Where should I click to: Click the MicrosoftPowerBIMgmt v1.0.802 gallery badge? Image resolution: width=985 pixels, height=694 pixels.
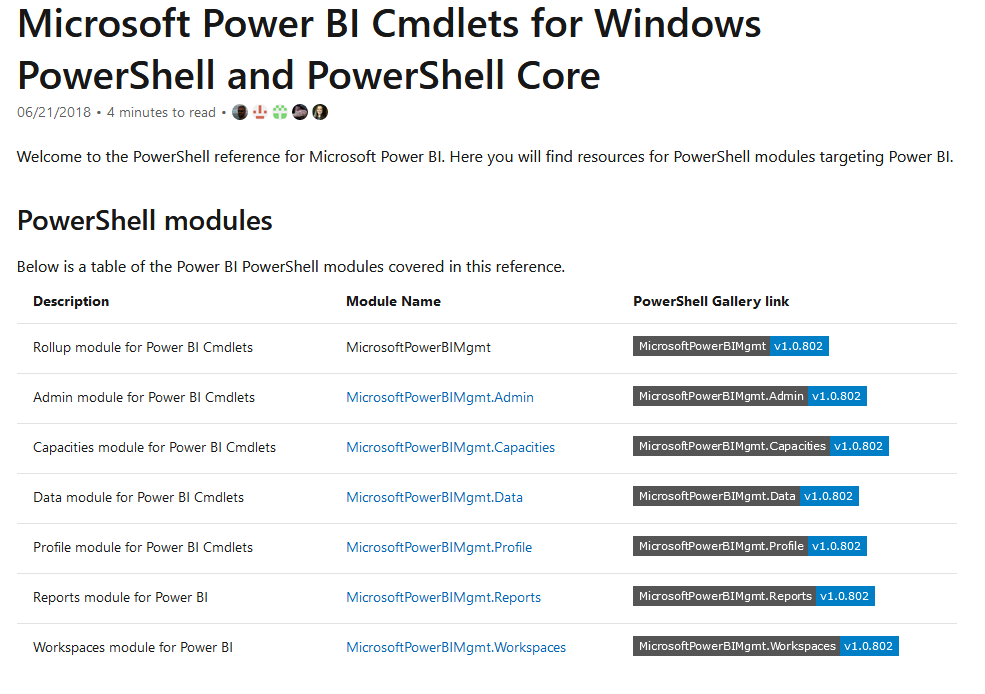pyautogui.click(x=731, y=346)
